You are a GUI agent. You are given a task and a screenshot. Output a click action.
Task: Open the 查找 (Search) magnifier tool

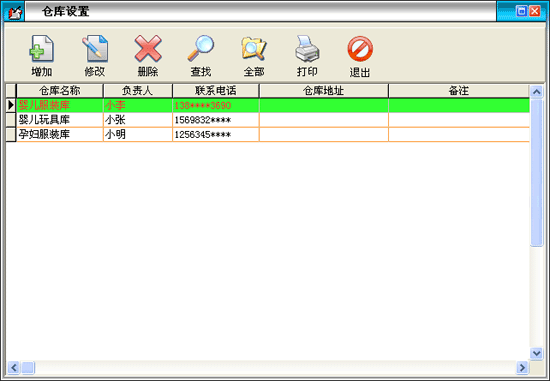click(x=201, y=49)
